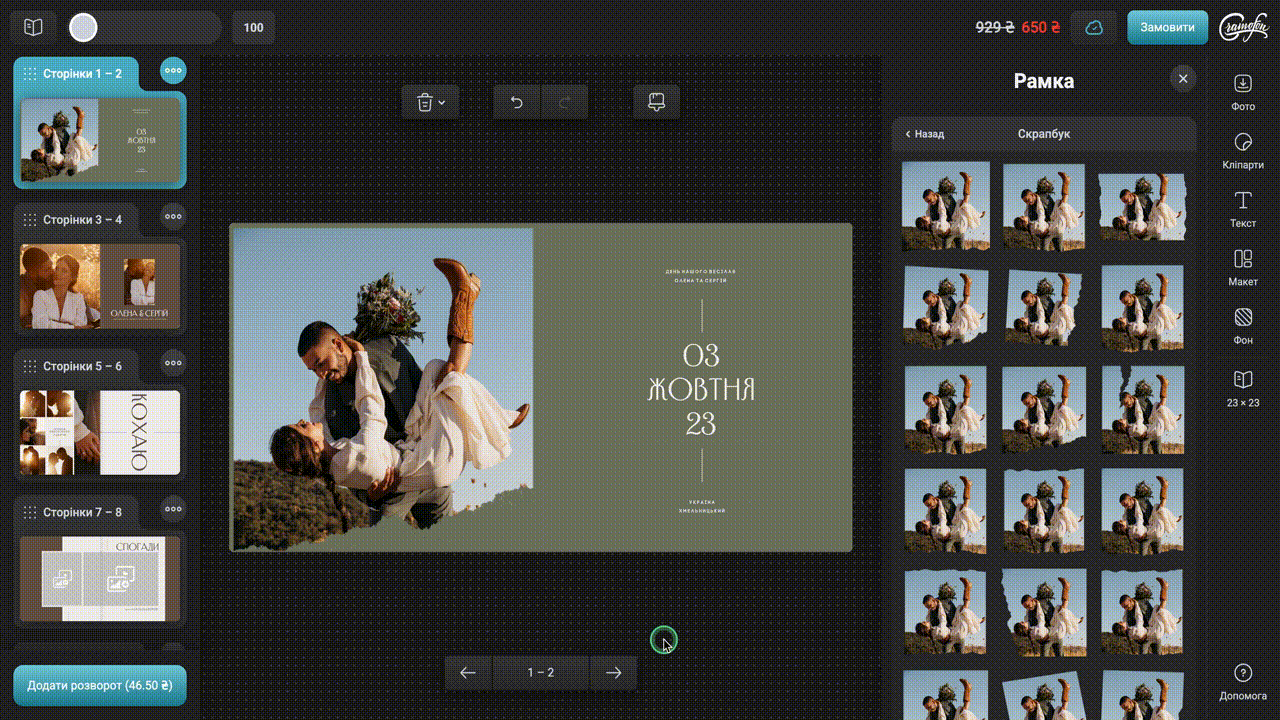Open the Фон background panel
Viewport: 1280px width, 720px height.
[1243, 325]
